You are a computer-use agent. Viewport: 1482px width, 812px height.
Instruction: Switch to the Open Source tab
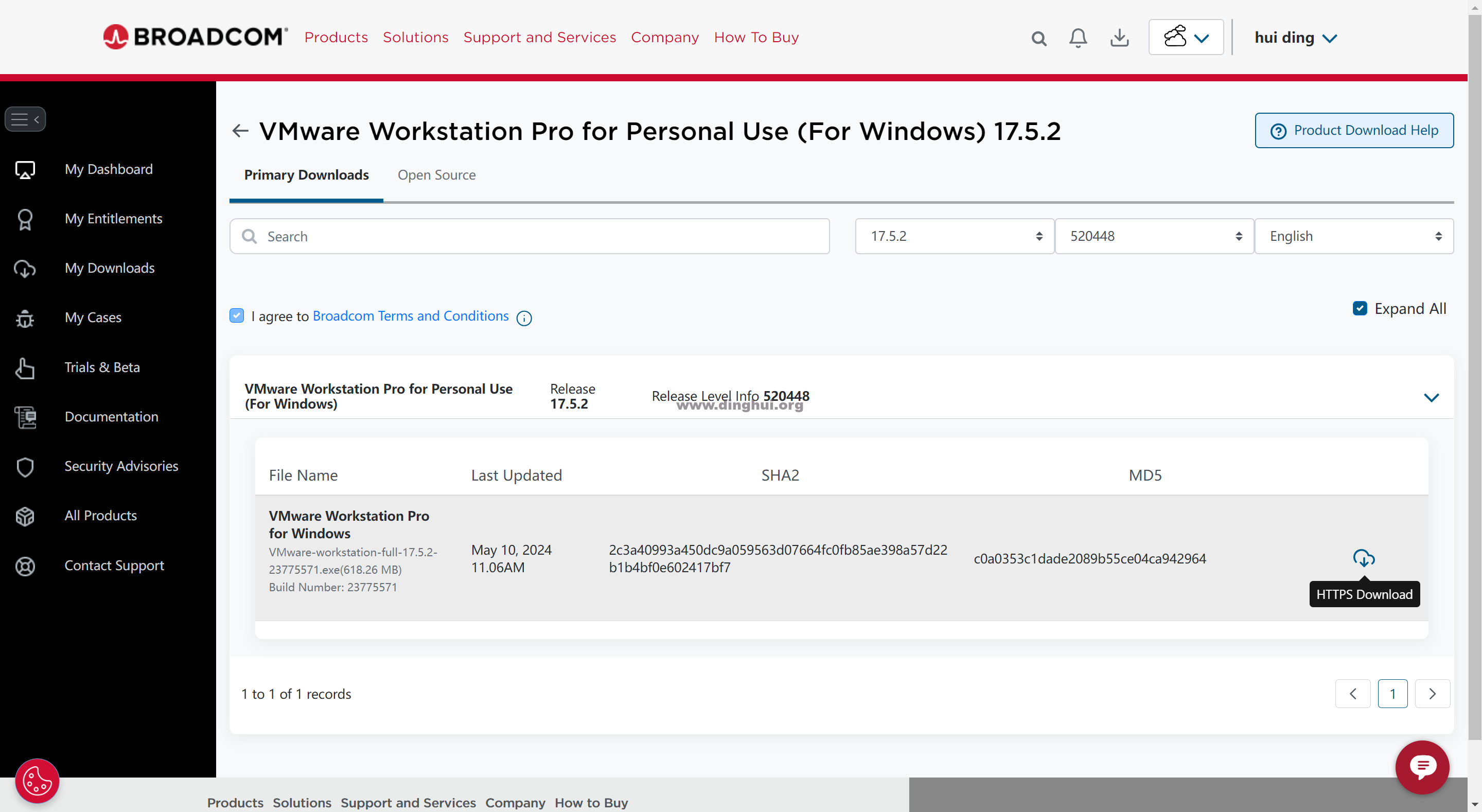pos(436,175)
